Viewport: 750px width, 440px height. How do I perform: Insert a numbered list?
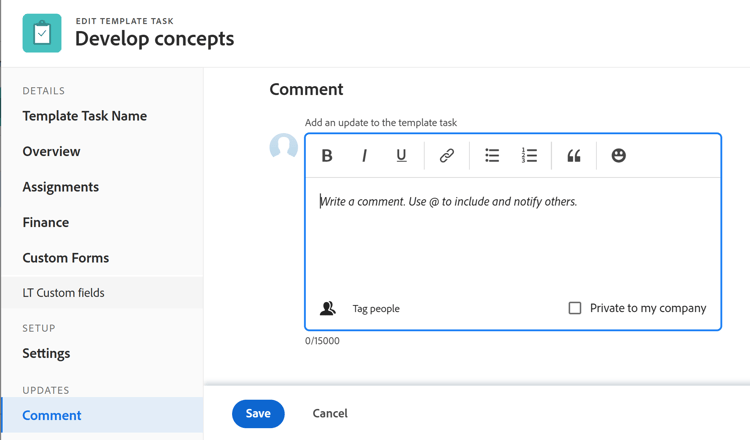[529, 156]
